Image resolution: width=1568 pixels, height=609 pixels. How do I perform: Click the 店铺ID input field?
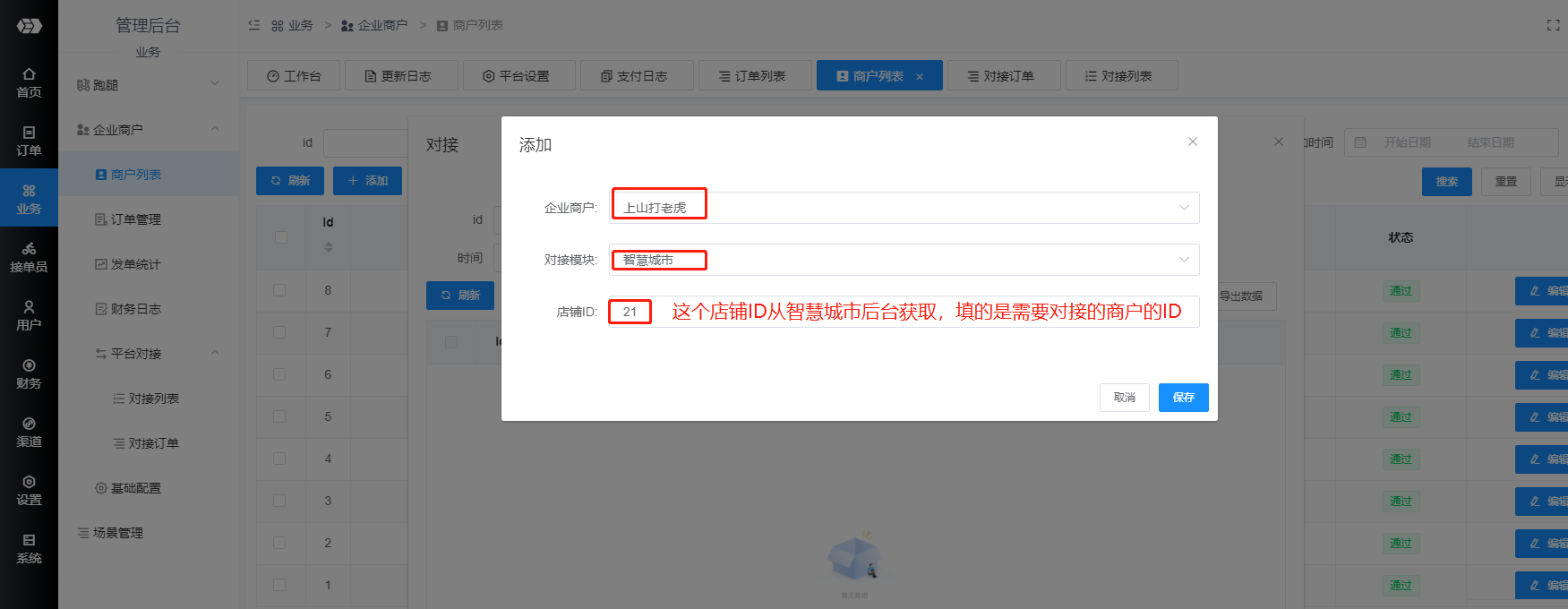[904, 312]
